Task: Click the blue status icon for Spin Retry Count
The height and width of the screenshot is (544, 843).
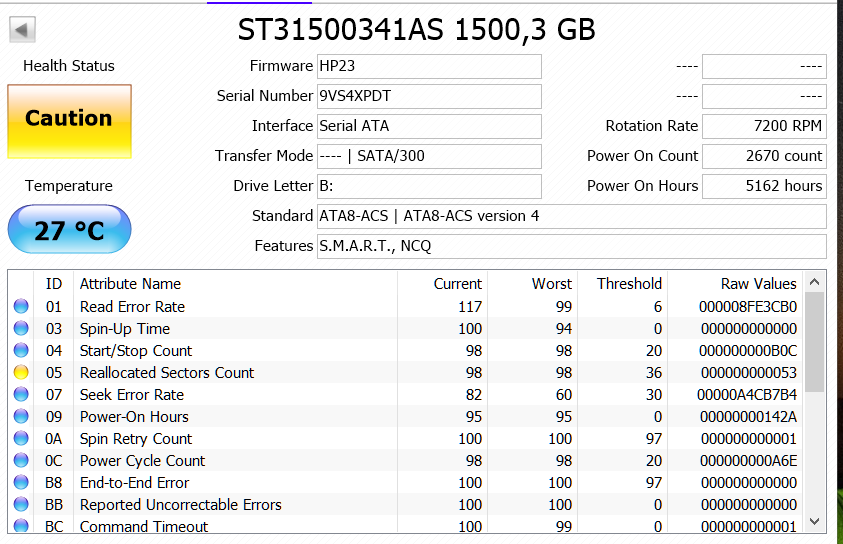Action: (x=21, y=438)
